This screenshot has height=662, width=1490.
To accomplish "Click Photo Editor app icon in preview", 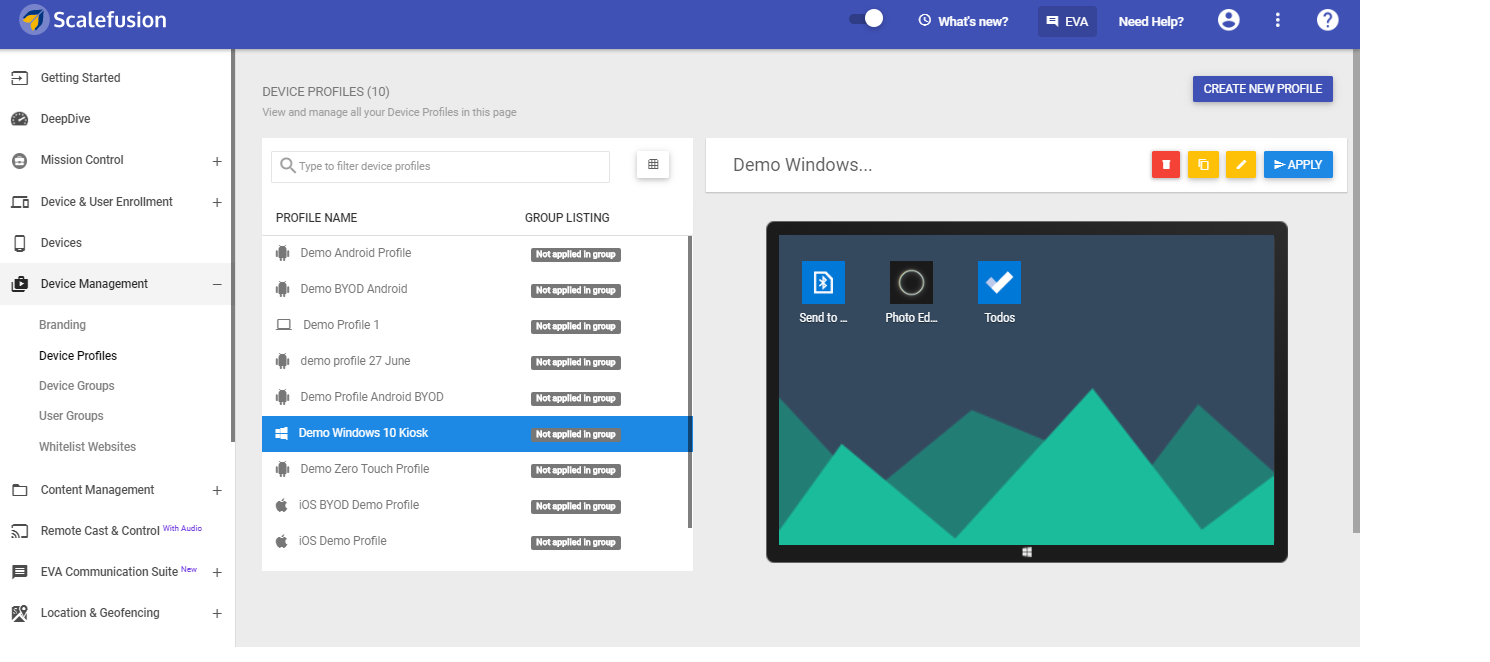I will pyautogui.click(x=911, y=282).
